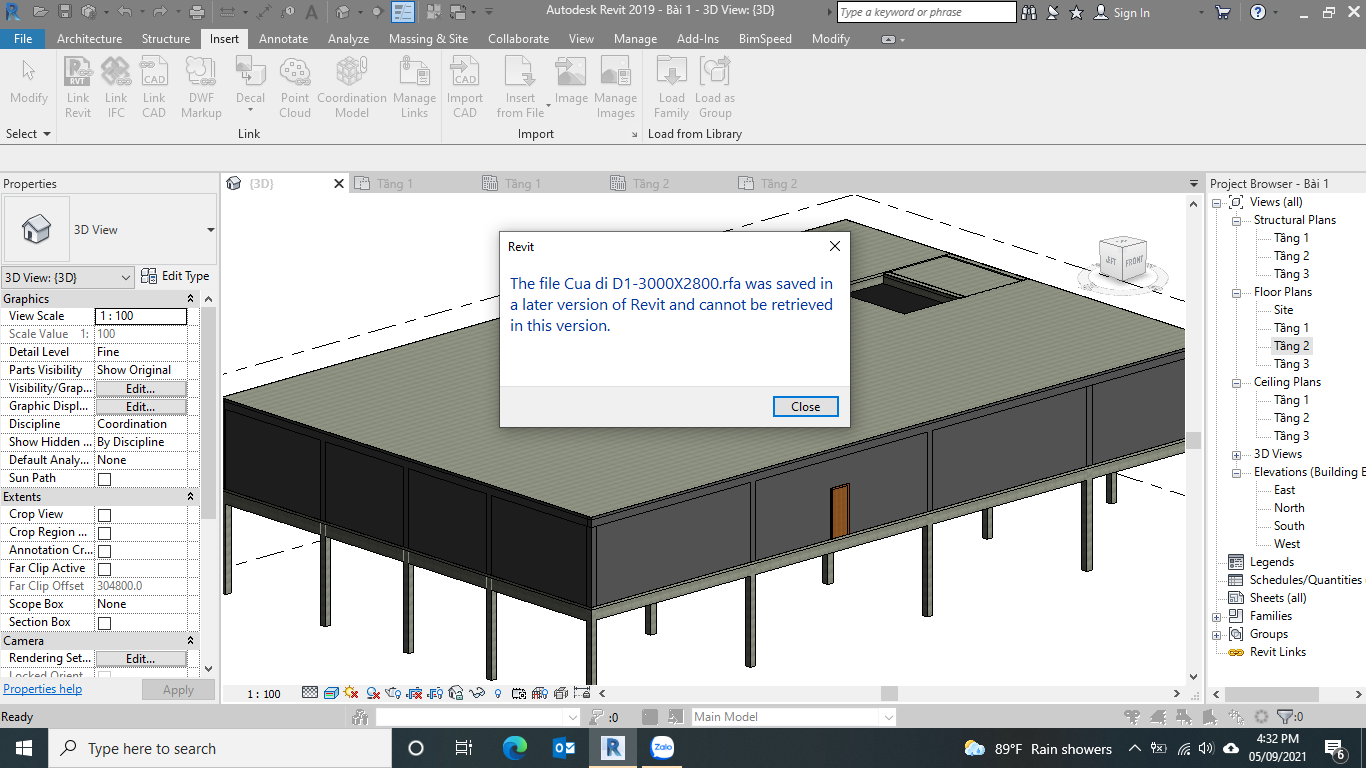Switch to the Architecture ribbon tab
This screenshot has width=1366, height=768.
pos(89,39)
